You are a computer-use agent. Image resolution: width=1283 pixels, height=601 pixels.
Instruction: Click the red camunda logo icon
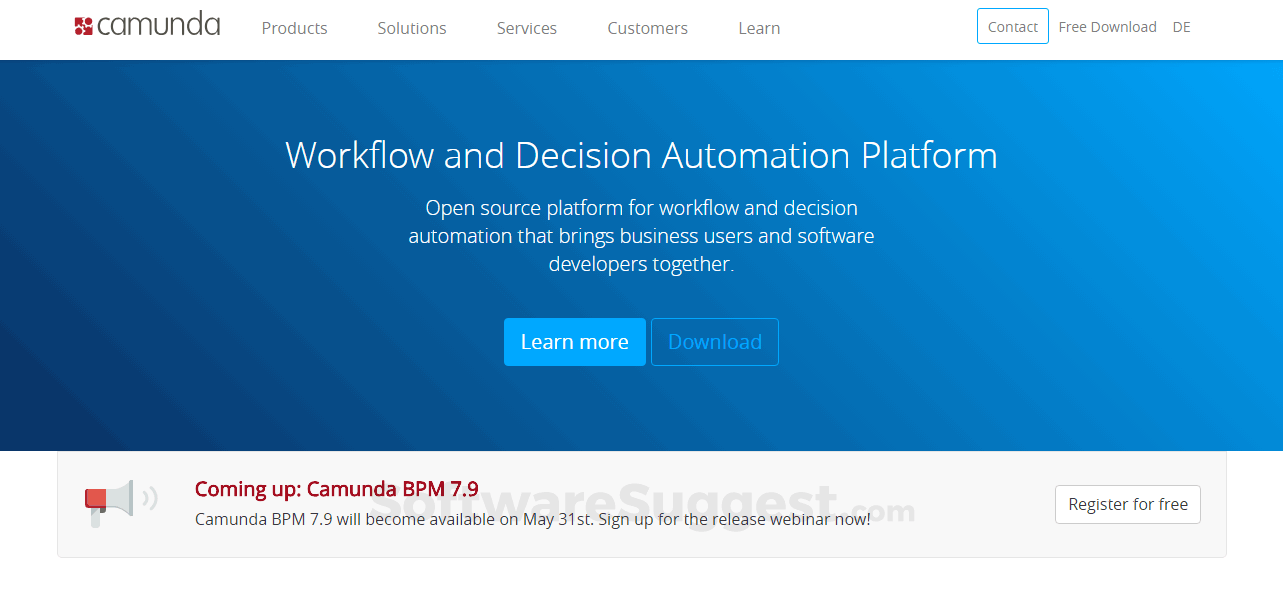pos(84,26)
